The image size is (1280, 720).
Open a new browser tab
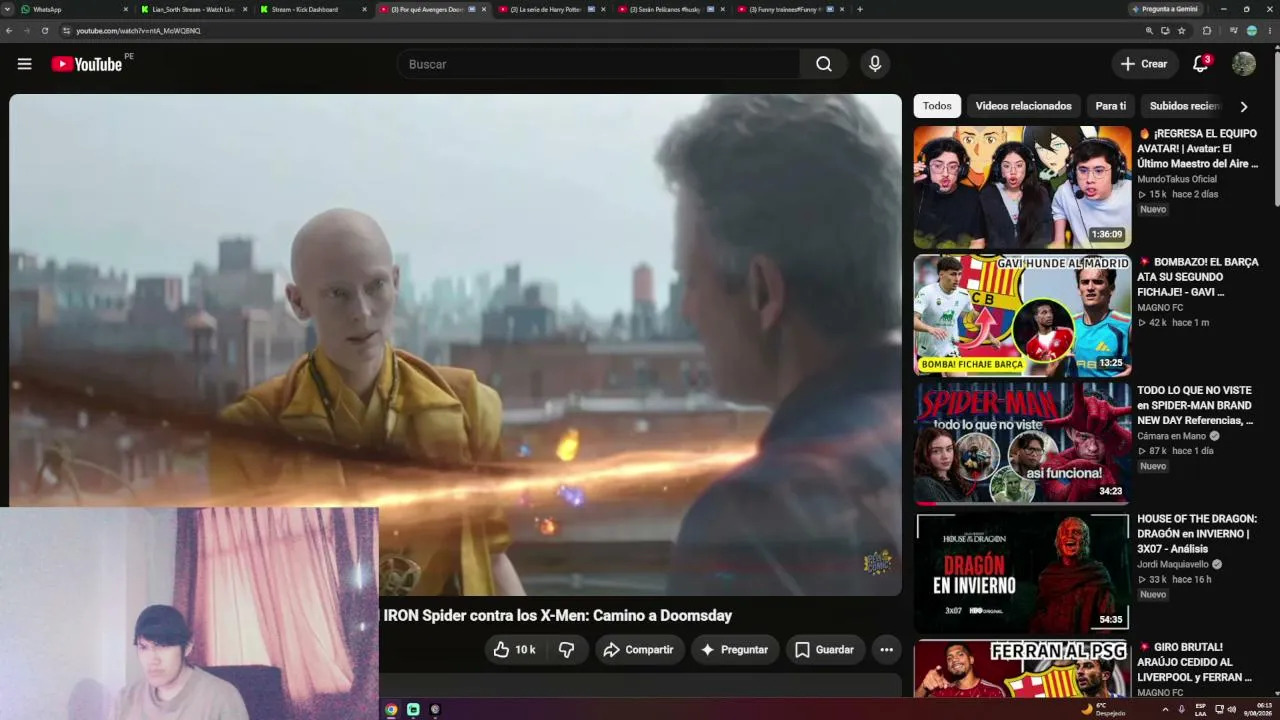[860, 9]
